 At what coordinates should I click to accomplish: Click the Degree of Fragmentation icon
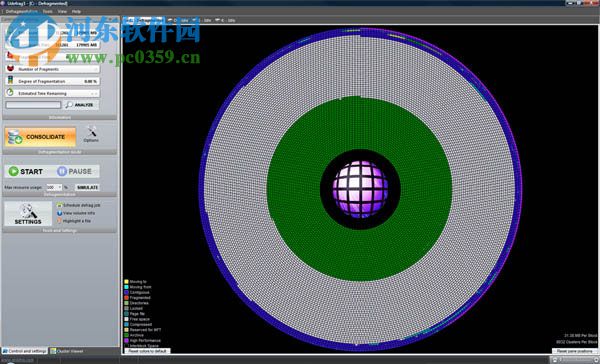pyautogui.click(x=11, y=81)
